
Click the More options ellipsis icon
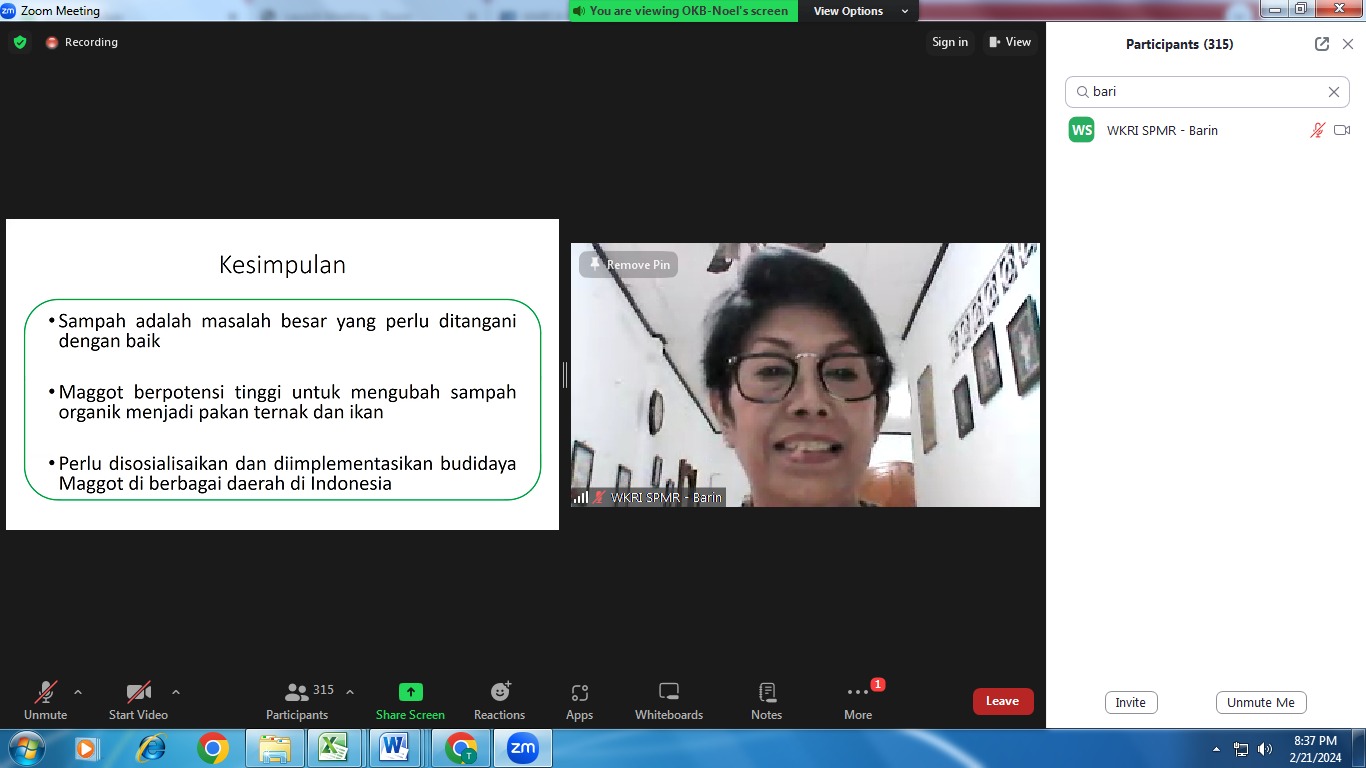858,692
